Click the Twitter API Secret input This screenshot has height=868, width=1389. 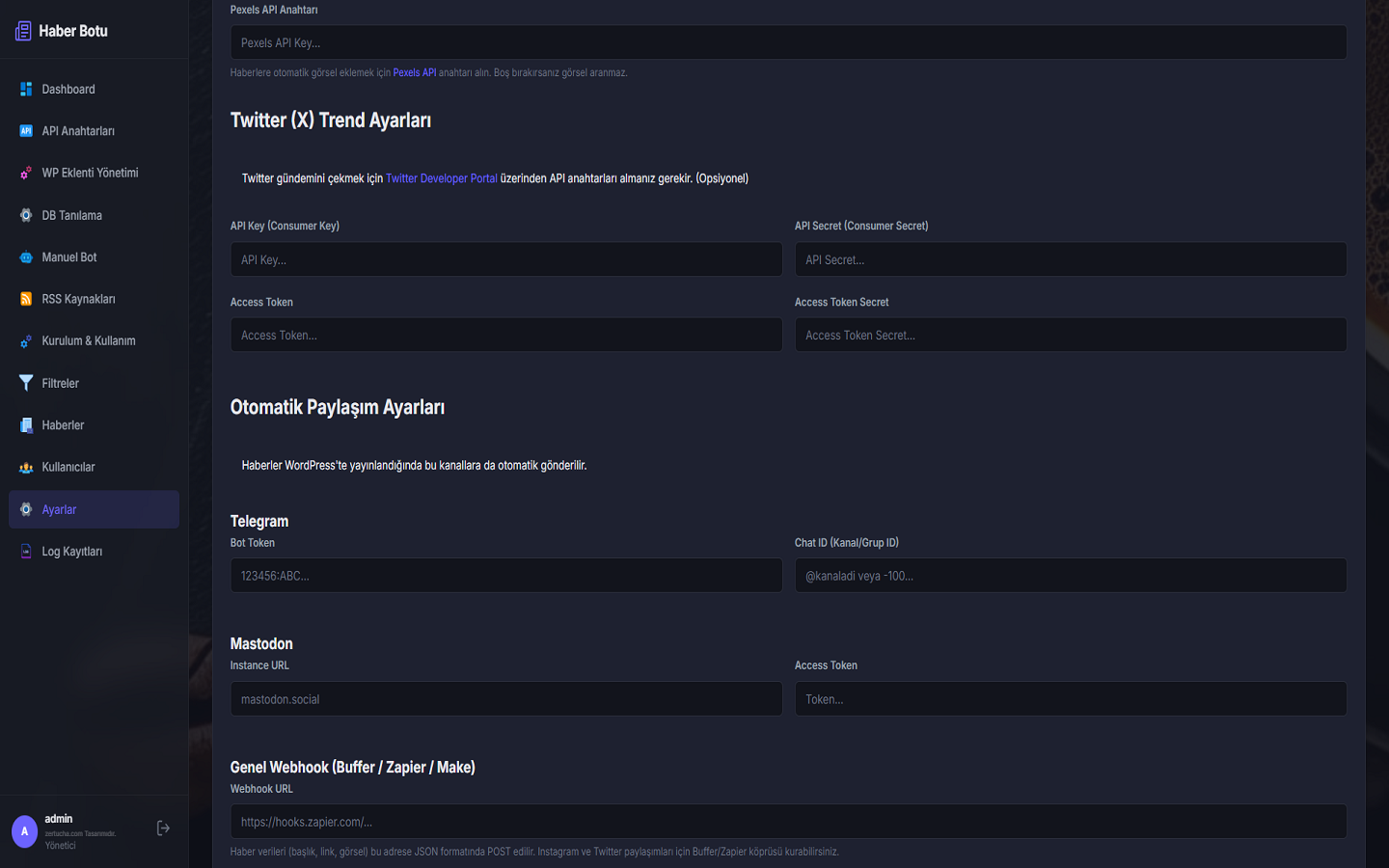[x=1070, y=259]
